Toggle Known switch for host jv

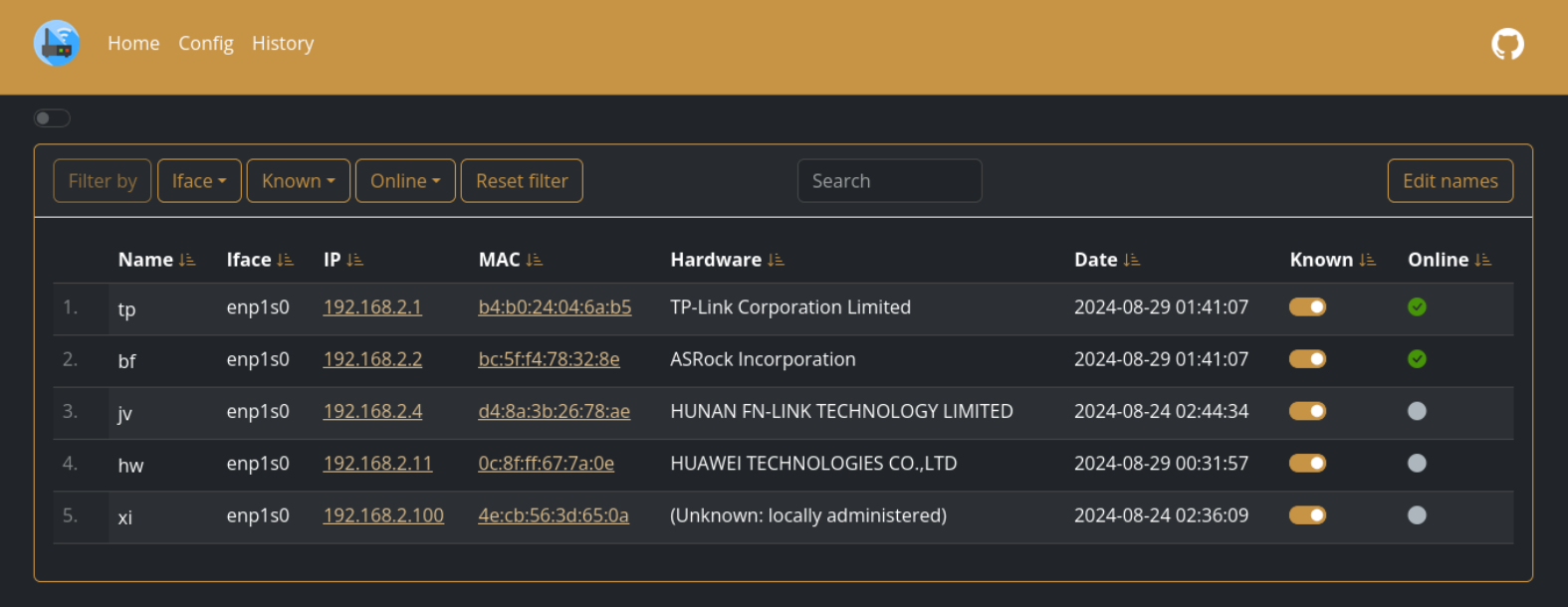[1307, 411]
